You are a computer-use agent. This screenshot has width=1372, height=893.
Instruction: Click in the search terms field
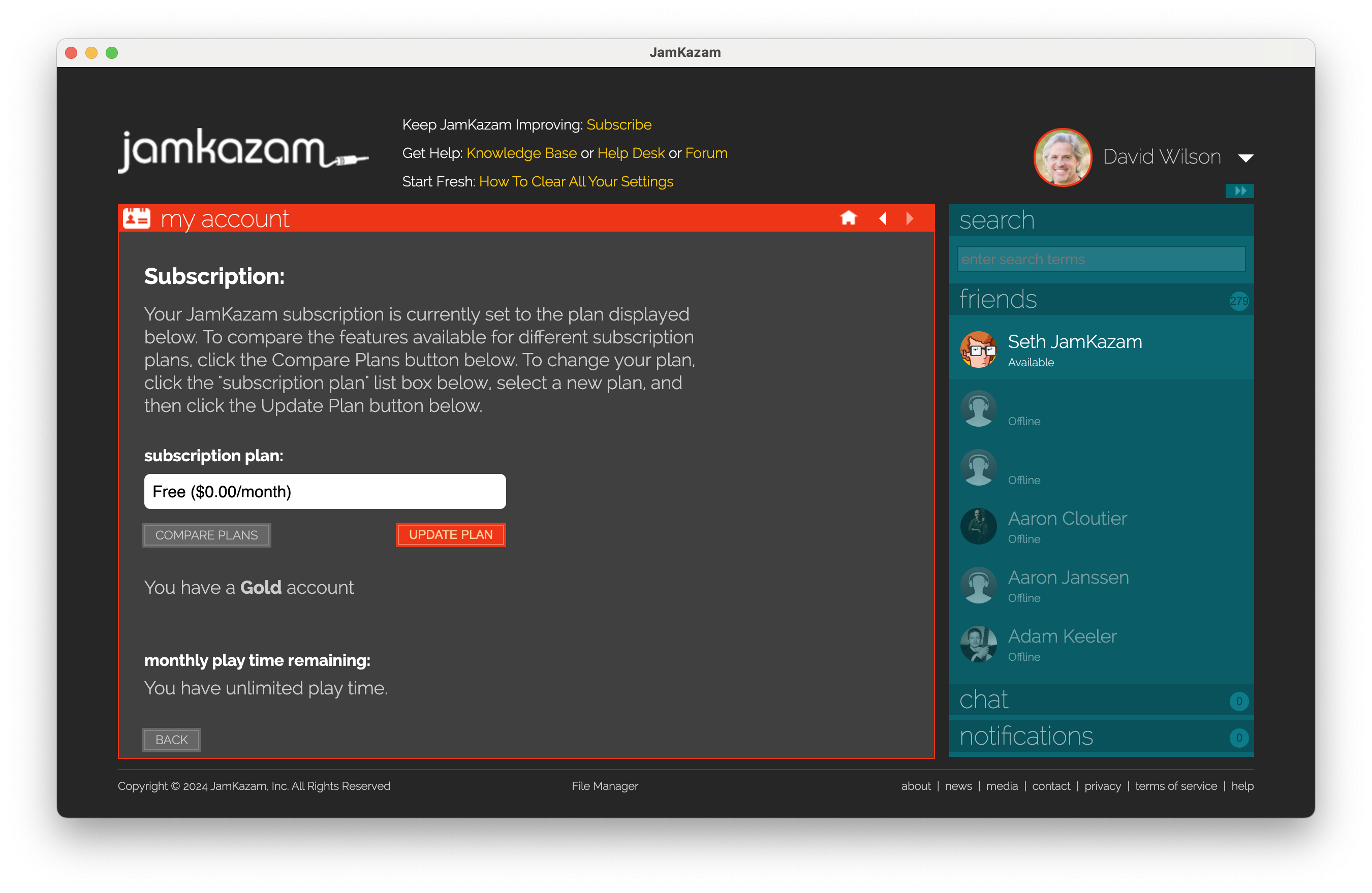tap(1101, 259)
